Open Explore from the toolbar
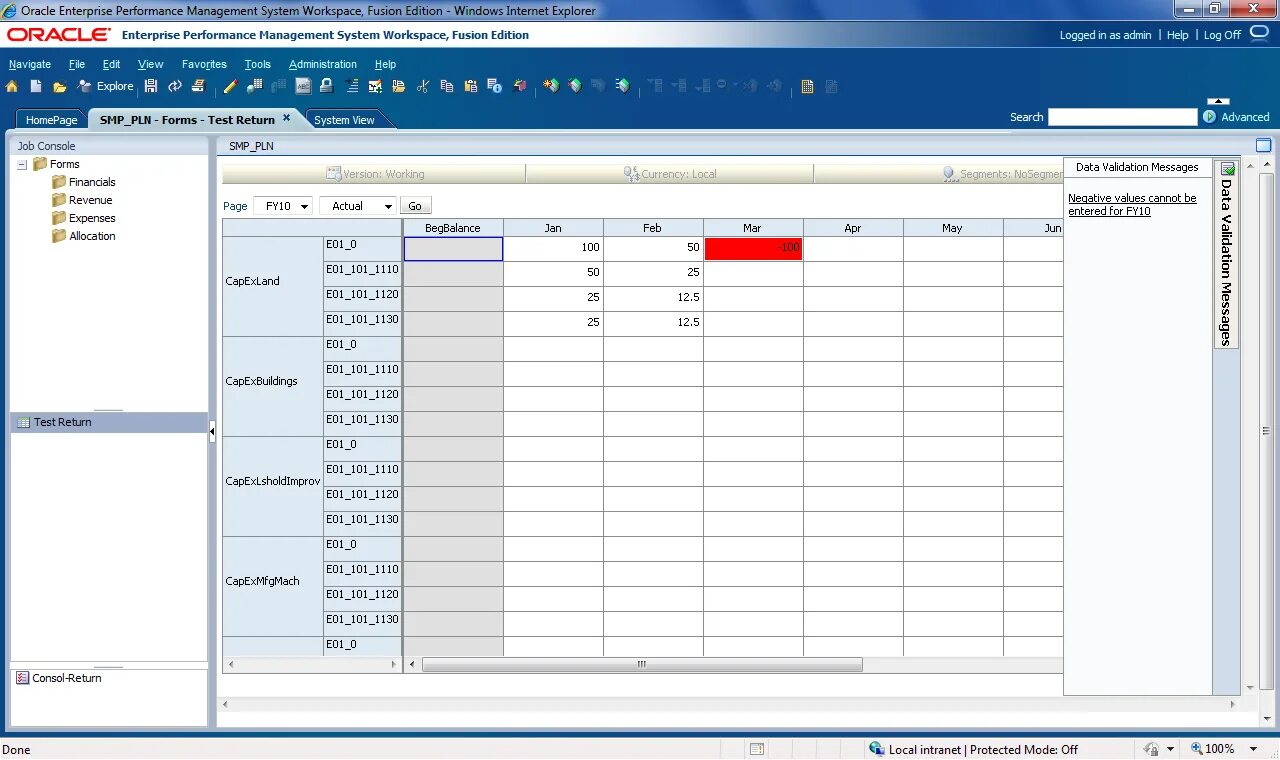This screenshot has width=1280, height=760. click(x=105, y=86)
